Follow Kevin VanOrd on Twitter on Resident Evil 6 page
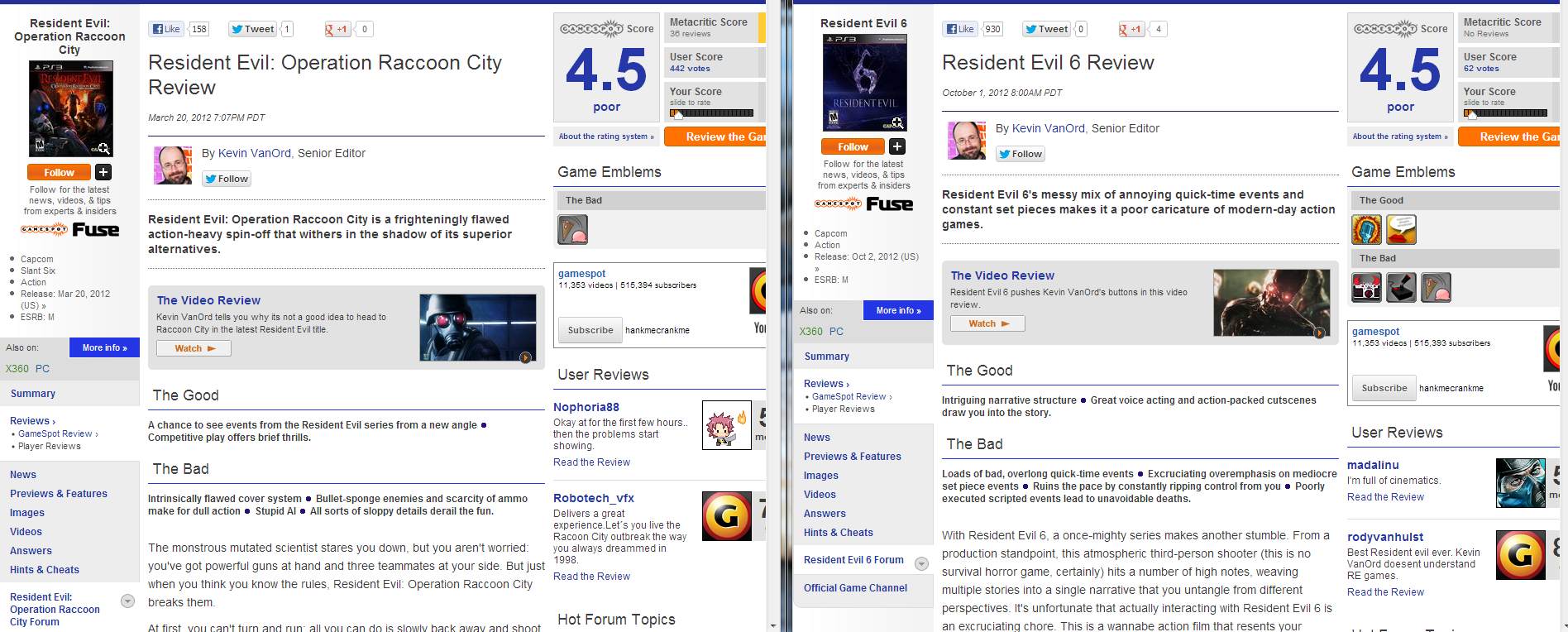This screenshot has height=632, width=1568. point(1021,154)
